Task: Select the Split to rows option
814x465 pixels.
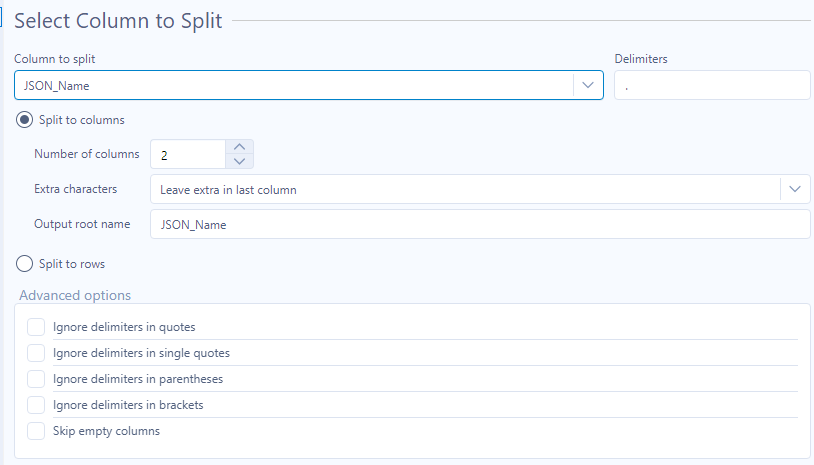Action: pyautogui.click(x=25, y=264)
